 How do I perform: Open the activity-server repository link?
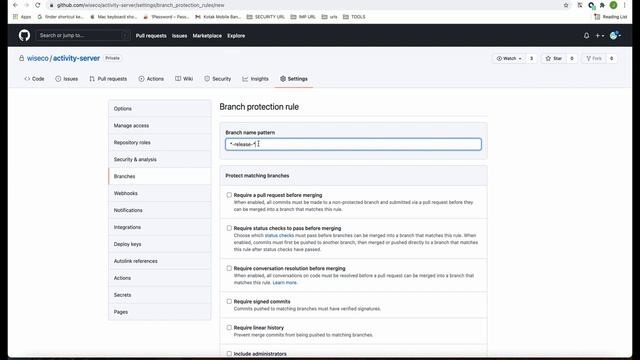(x=76, y=58)
